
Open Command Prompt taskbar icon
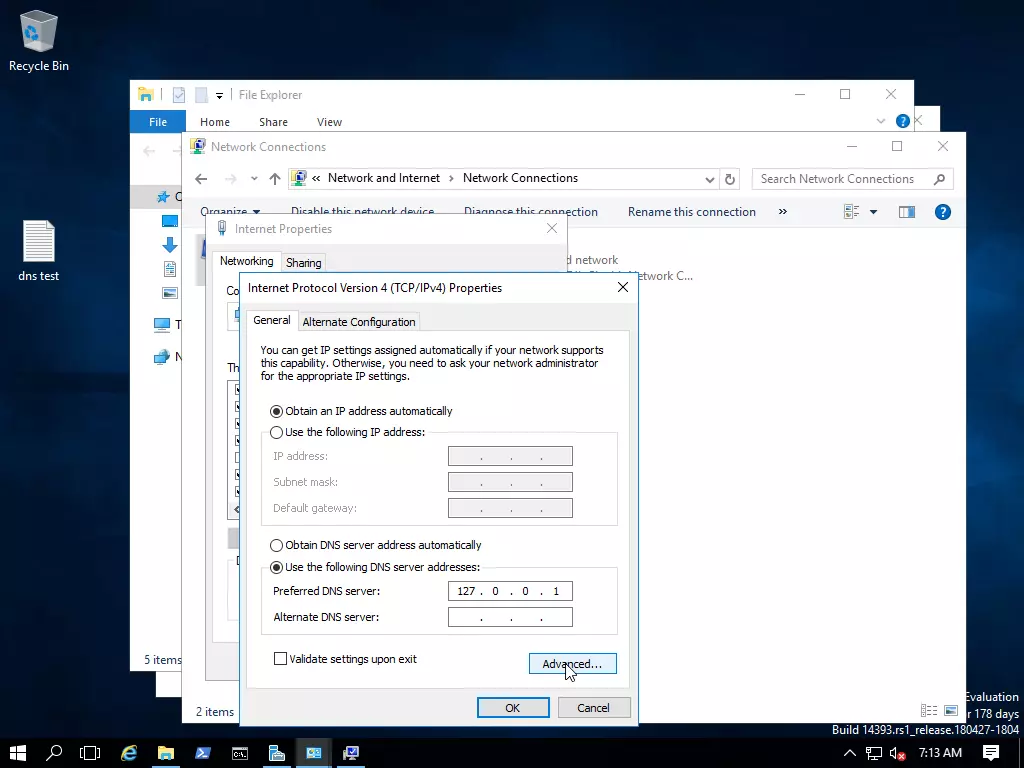click(x=240, y=753)
